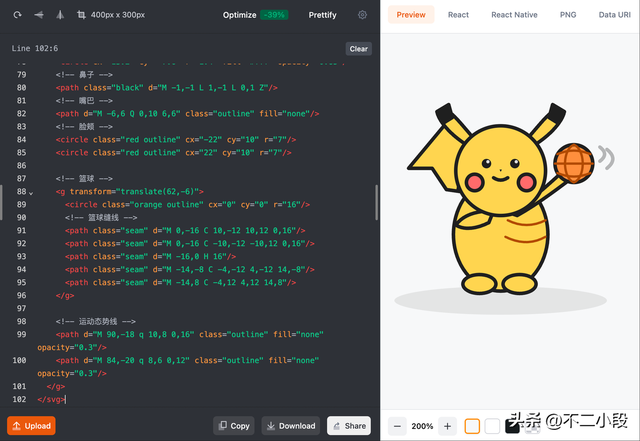Click seam path line 94
Screen dimensions: 640x441
[x=190, y=270]
